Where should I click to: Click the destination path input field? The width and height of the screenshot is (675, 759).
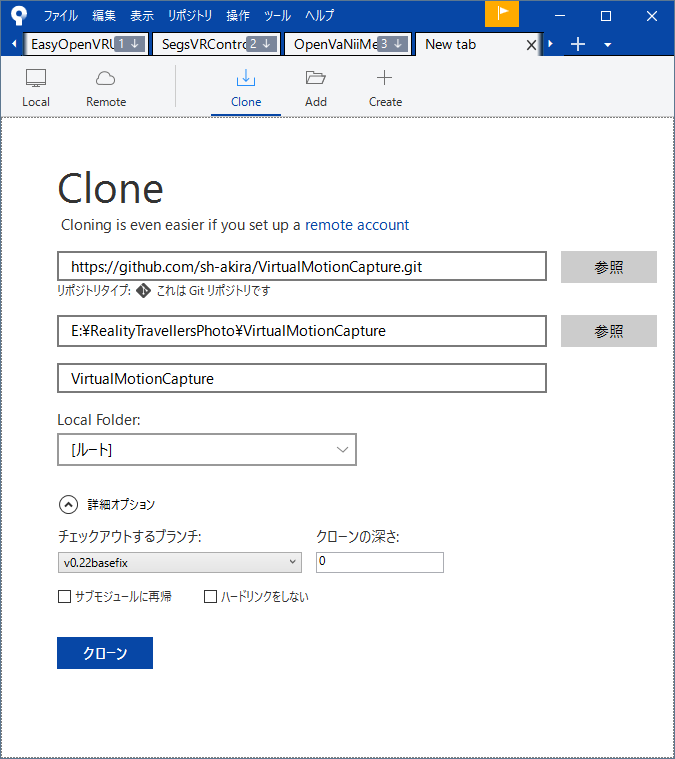(302, 331)
